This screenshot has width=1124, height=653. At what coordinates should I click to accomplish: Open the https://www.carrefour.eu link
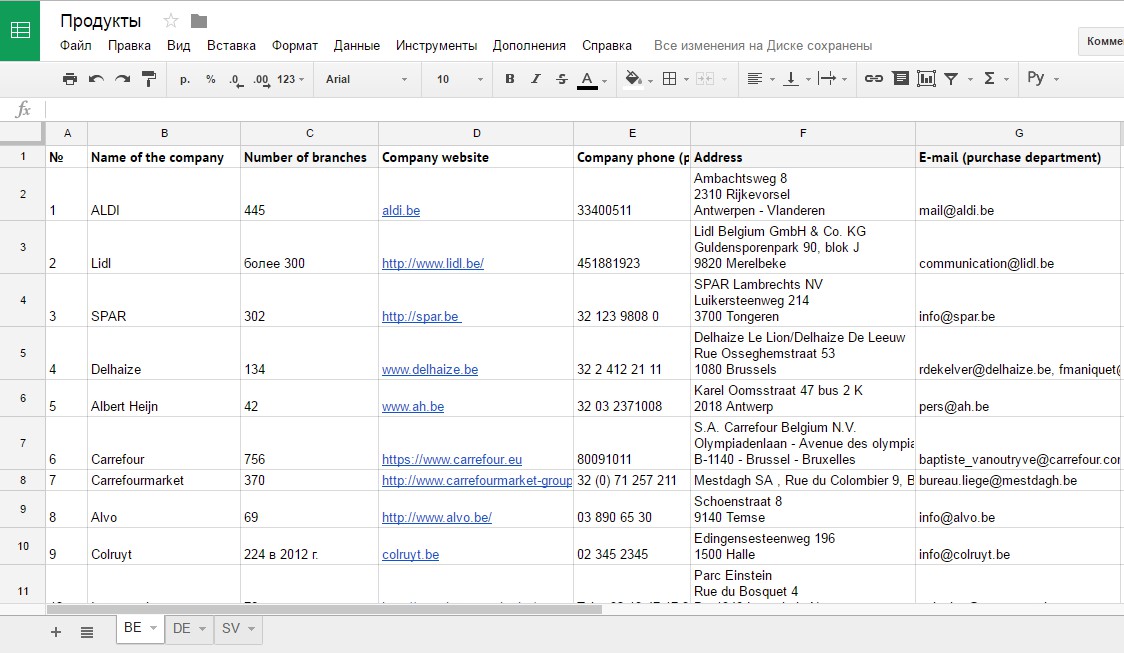tap(452, 459)
